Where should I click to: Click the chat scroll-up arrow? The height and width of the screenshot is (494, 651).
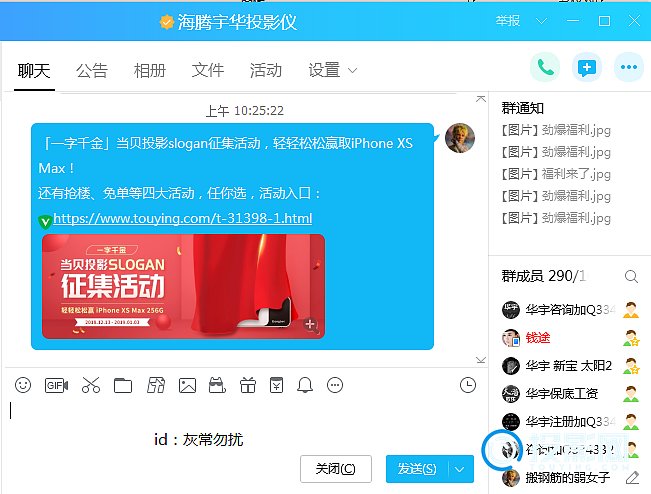(x=481, y=99)
